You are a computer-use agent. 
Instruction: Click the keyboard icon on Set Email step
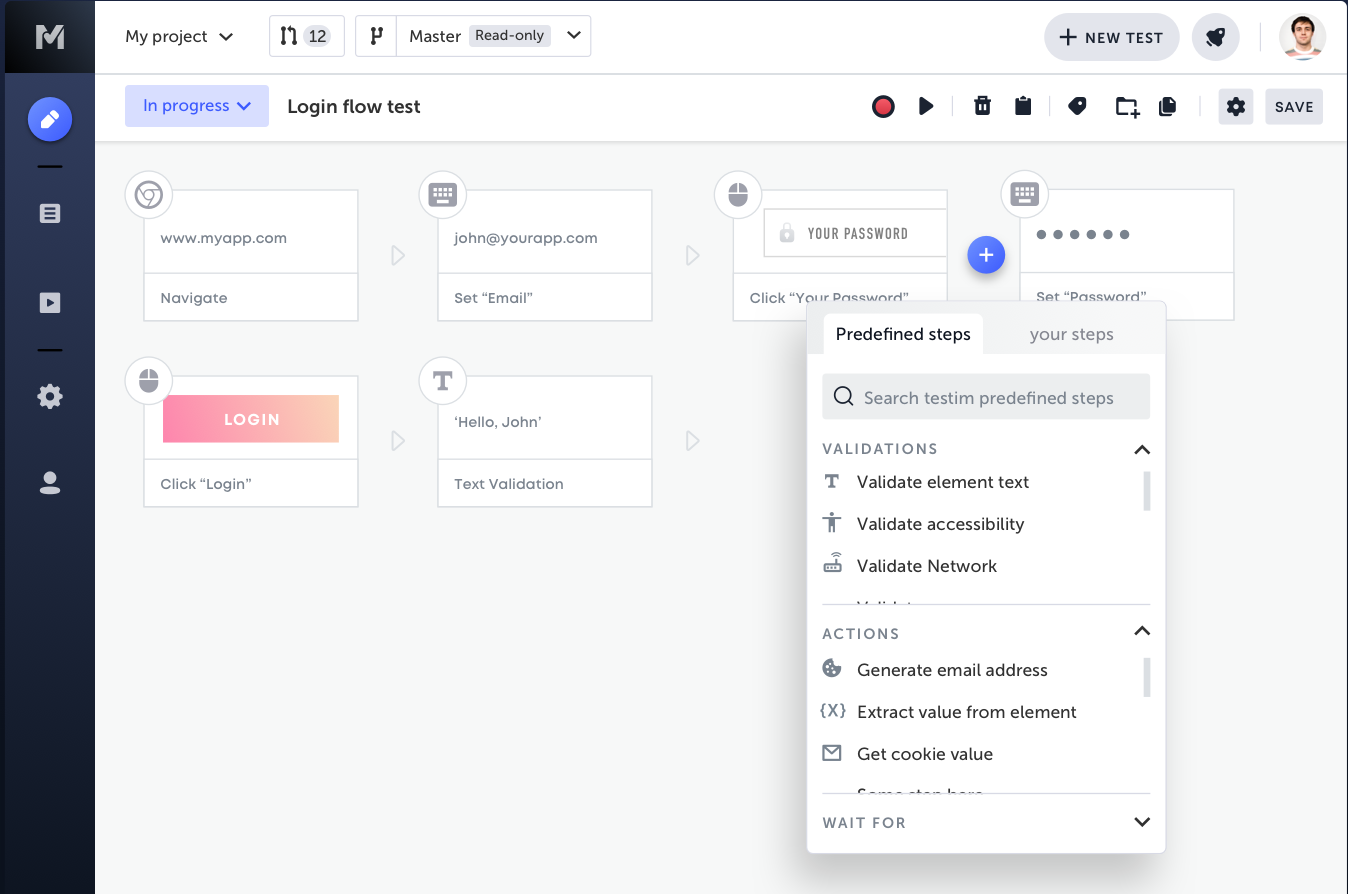click(x=442, y=194)
